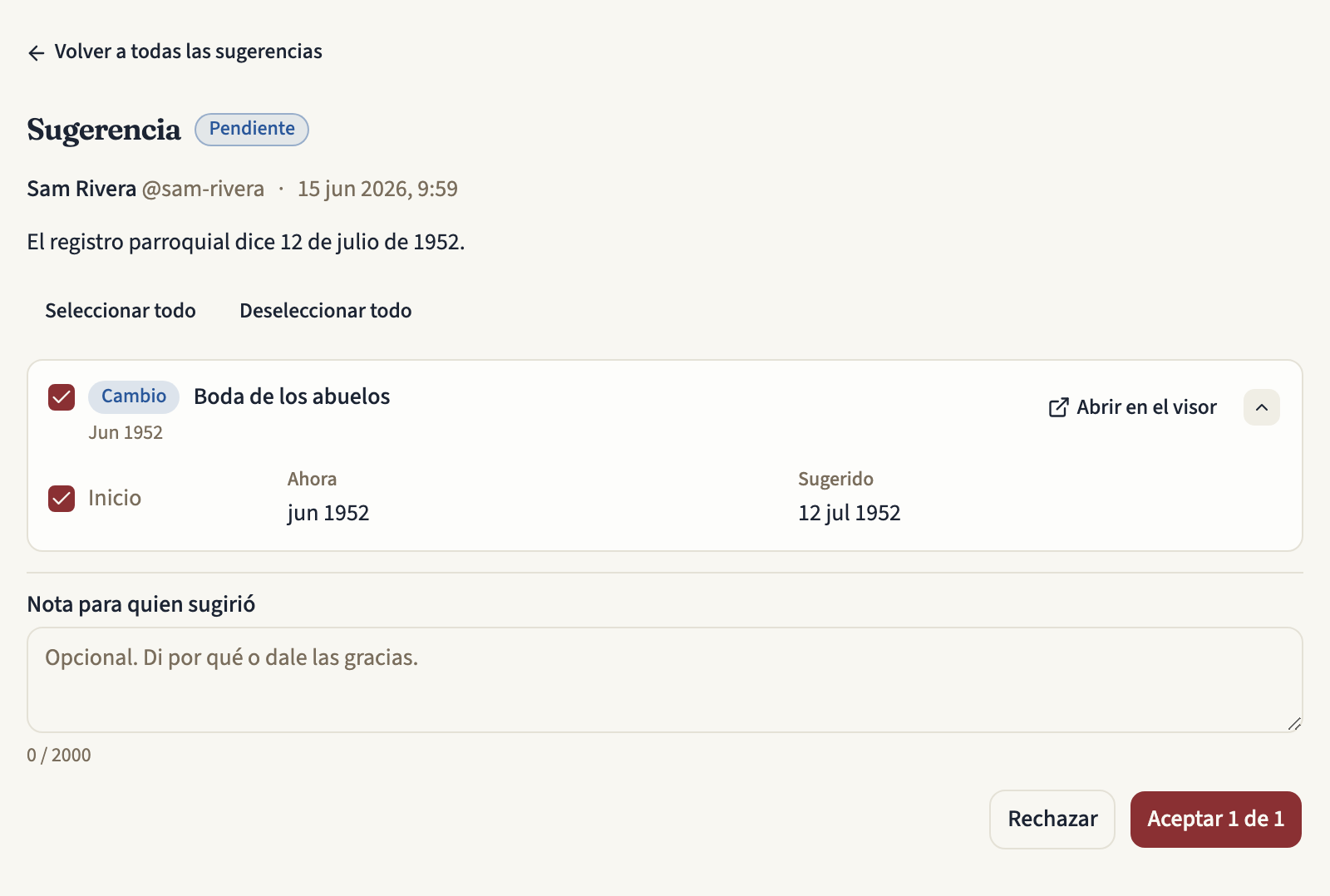Click the Inicio field label
1330x896 pixels.
[x=115, y=498]
